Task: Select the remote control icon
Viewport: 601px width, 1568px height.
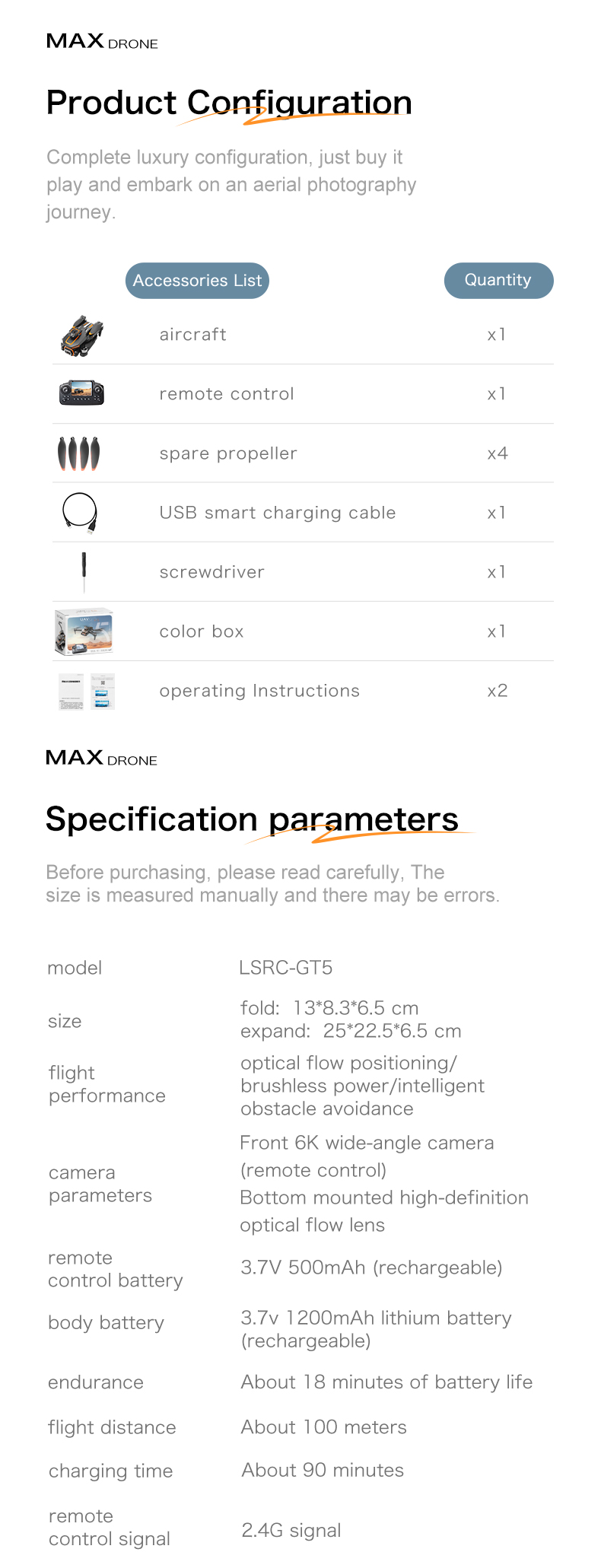Action: [81, 393]
